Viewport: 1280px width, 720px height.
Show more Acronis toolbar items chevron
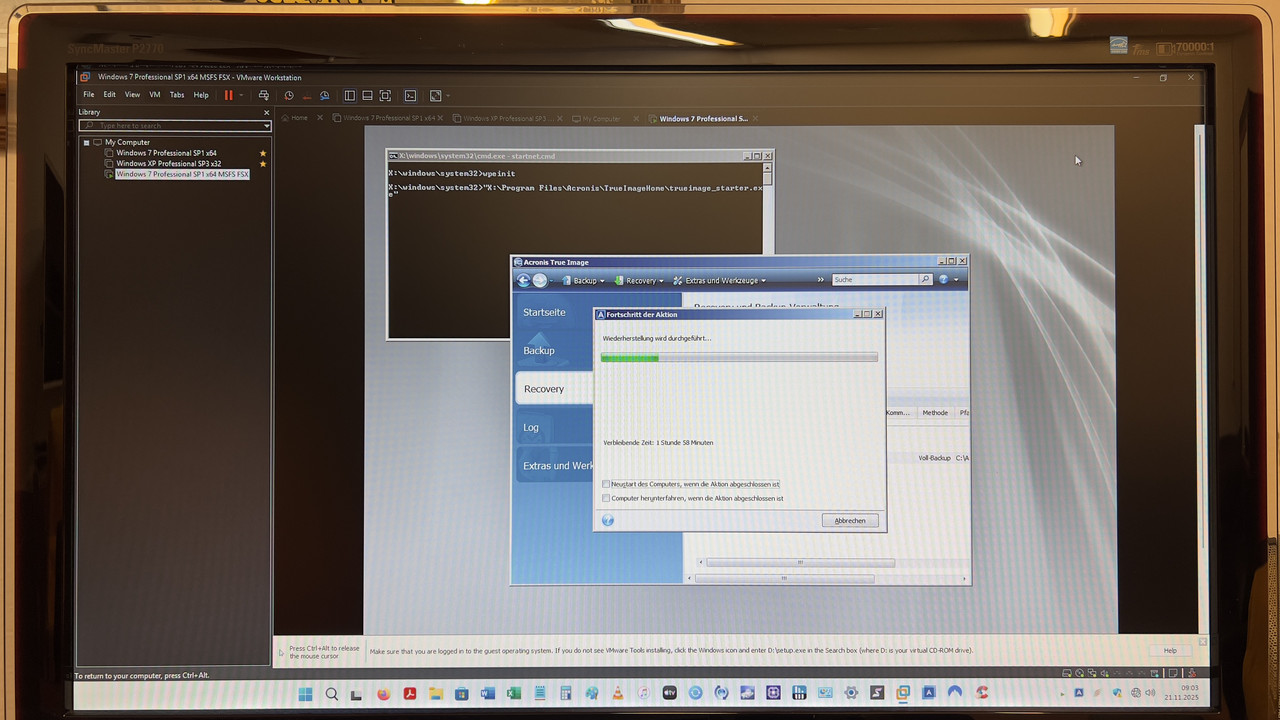point(821,280)
